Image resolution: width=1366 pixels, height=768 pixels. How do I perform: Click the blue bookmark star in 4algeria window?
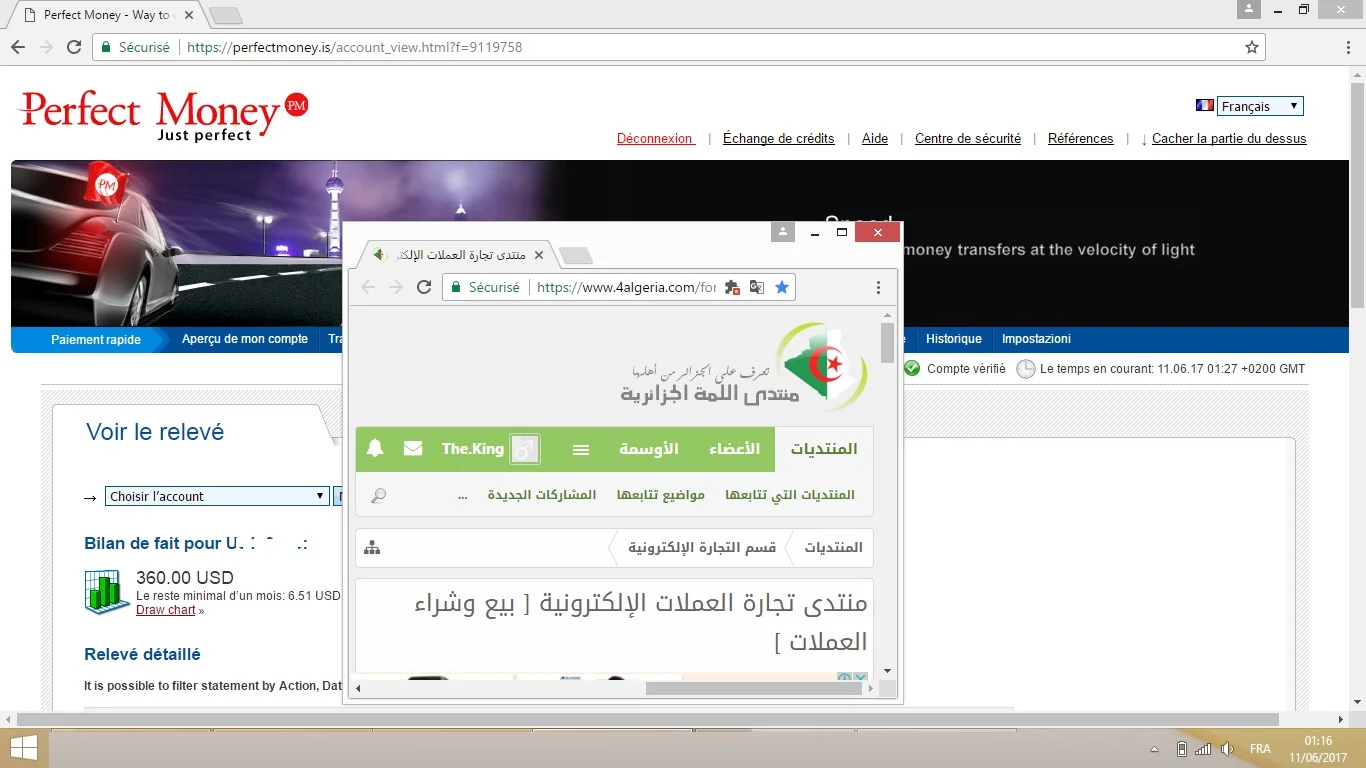[x=782, y=287]
